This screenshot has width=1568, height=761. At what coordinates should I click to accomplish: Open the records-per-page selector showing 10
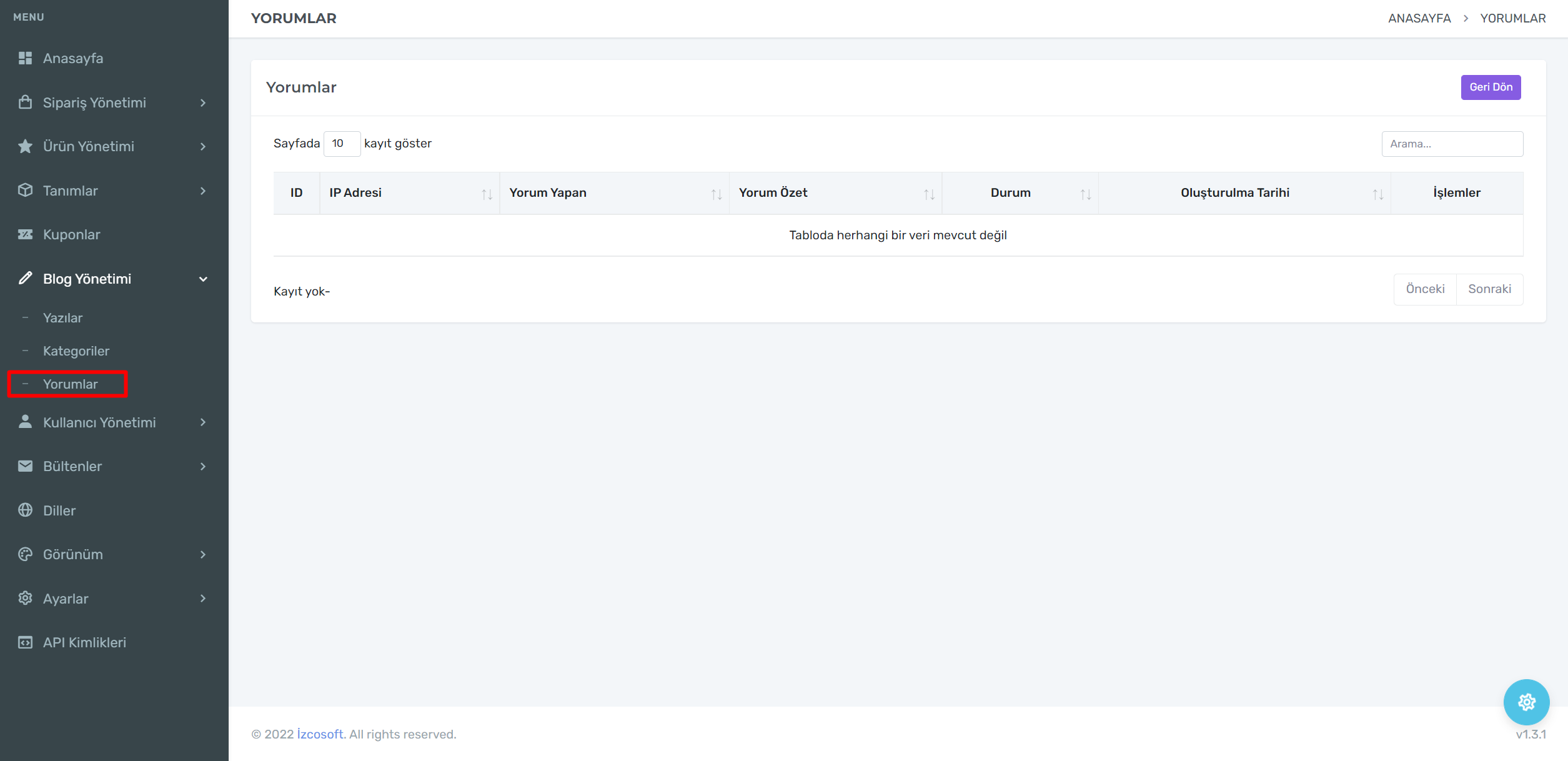tap(342, 144)
